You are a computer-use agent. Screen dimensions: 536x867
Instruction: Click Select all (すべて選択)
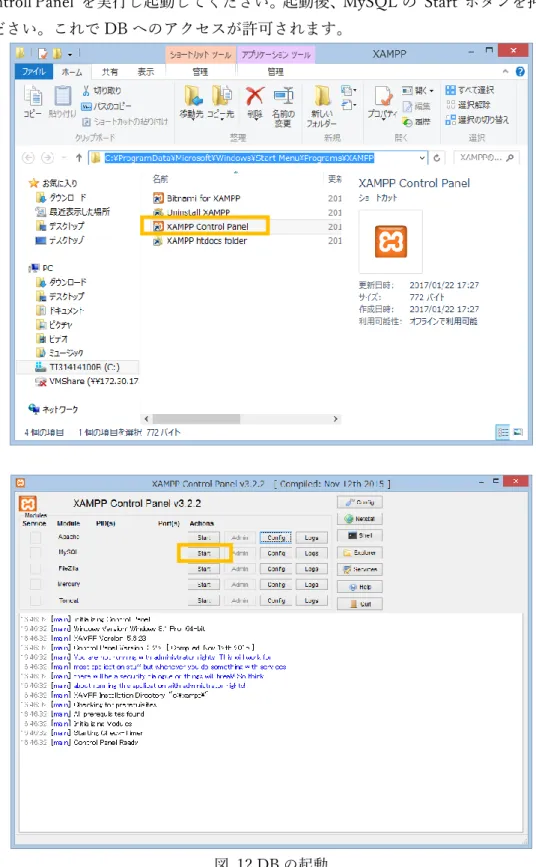[x=470, y=90]
